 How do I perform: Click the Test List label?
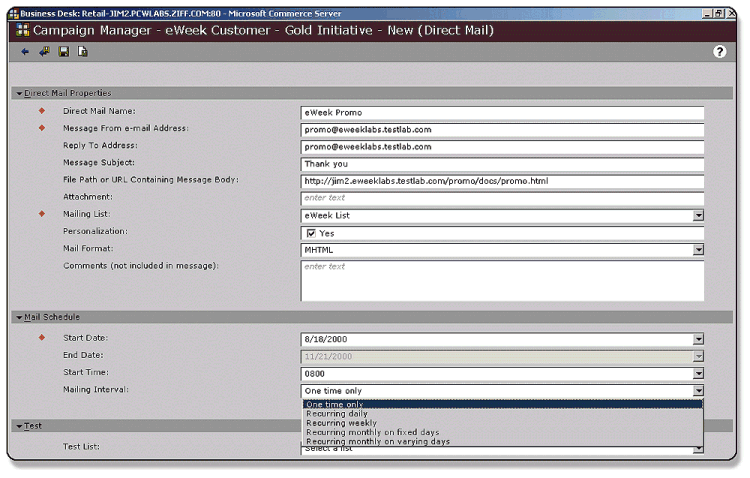81,446
